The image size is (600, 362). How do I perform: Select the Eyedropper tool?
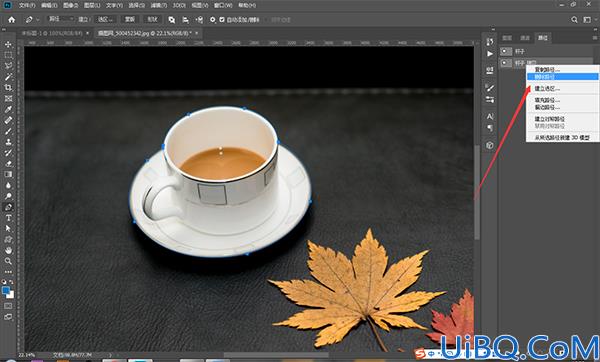click(8, 109)
